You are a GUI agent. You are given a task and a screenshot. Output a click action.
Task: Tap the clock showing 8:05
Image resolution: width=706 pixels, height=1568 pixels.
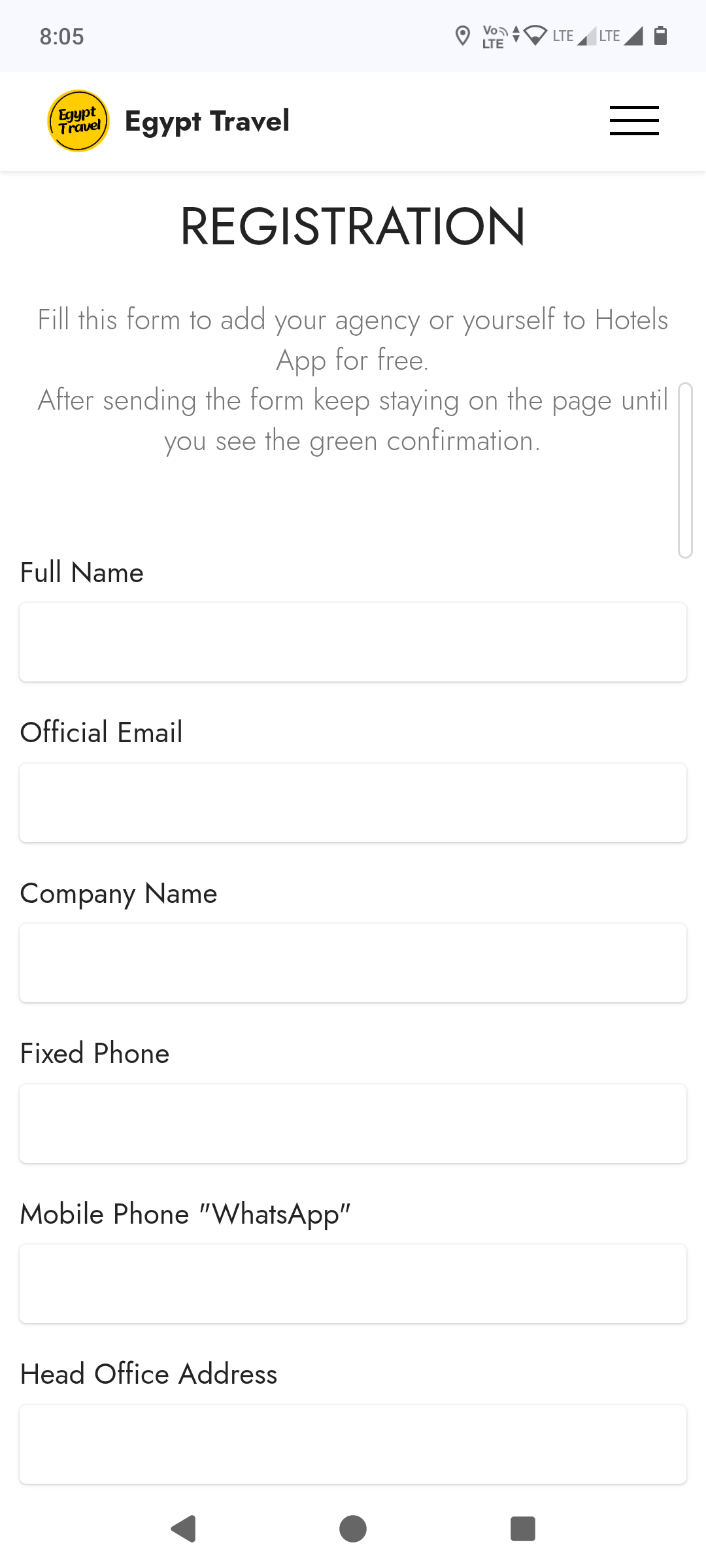click(62, 37)
